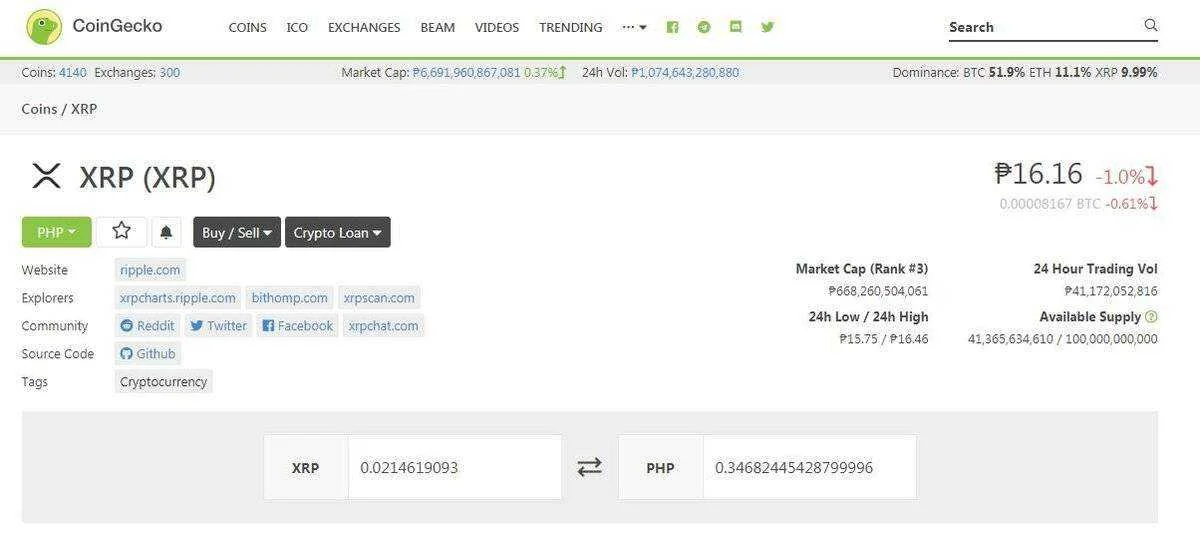Viewport: 1200px width, 539px height.
Task: Open the PHP currency dropdown
Action: pyautogui.click(x=56, y=232)
